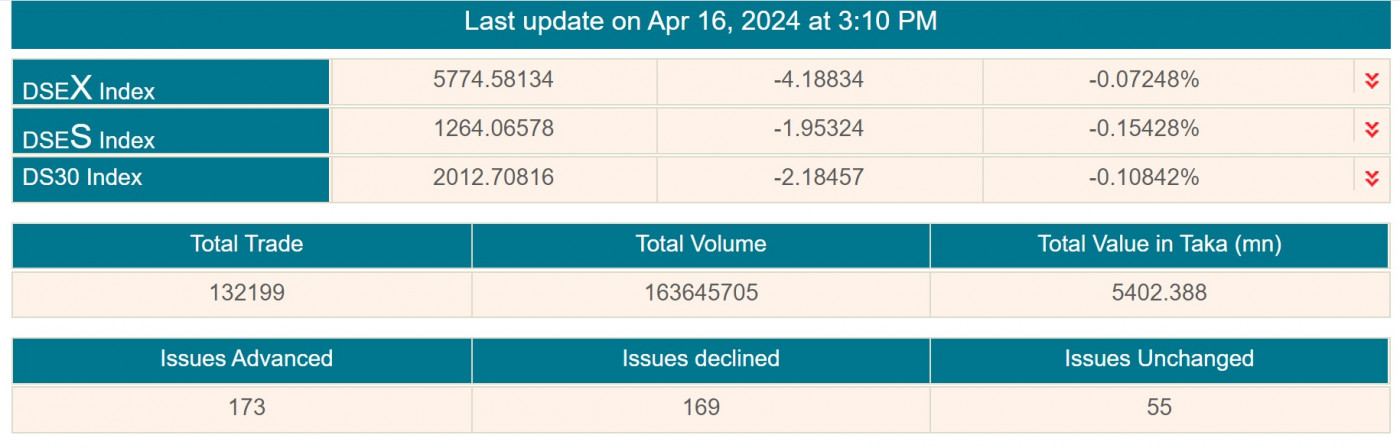Click the red down-arrow icon for DSES Index
Image resolution: width=1400 pixels, height=448 pixels.
click(1372, 129)
